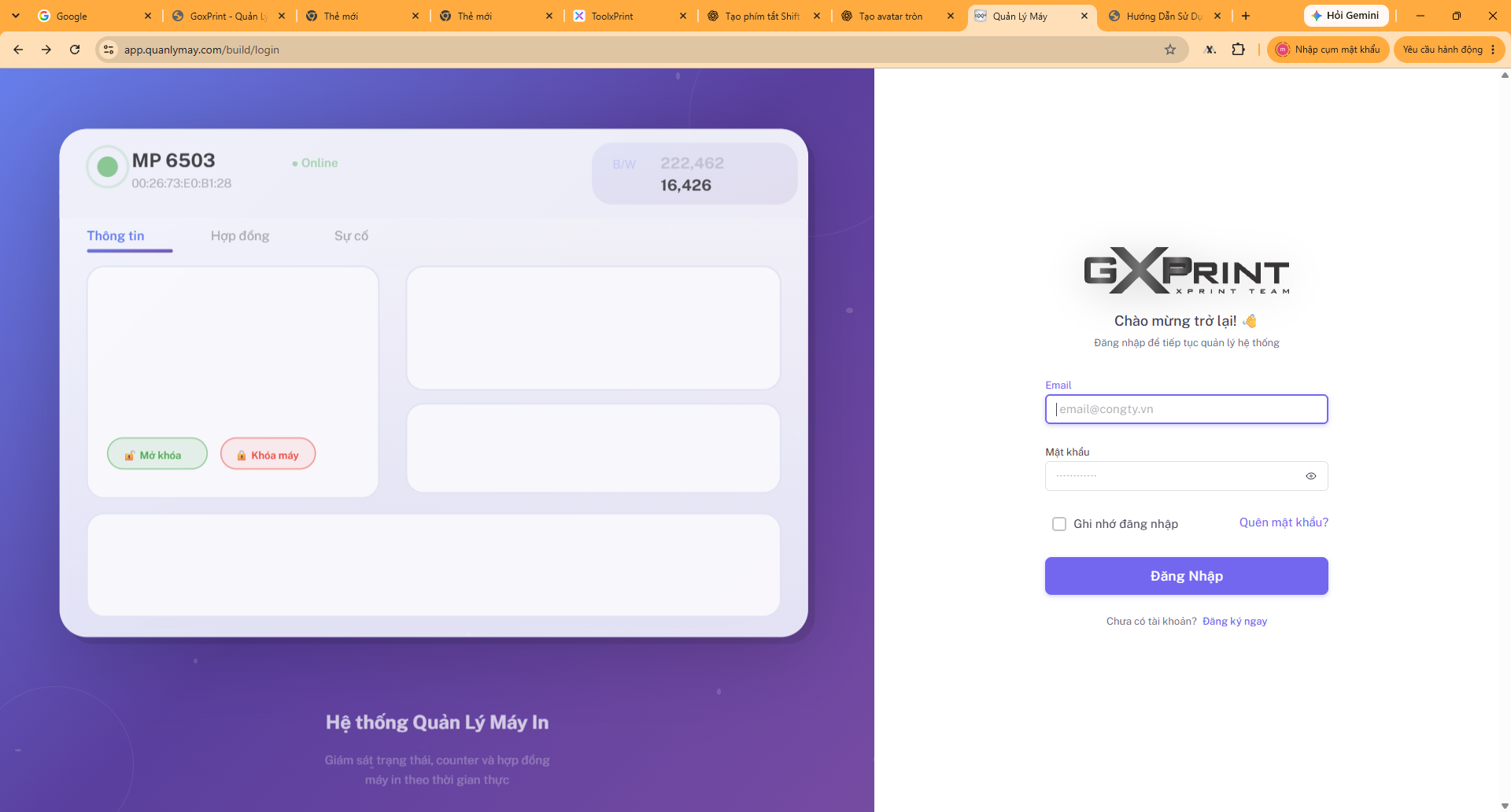Click the page scrollbar down arrow
This screenshot has height=812, width=1511.
(x=1505, y=806)
